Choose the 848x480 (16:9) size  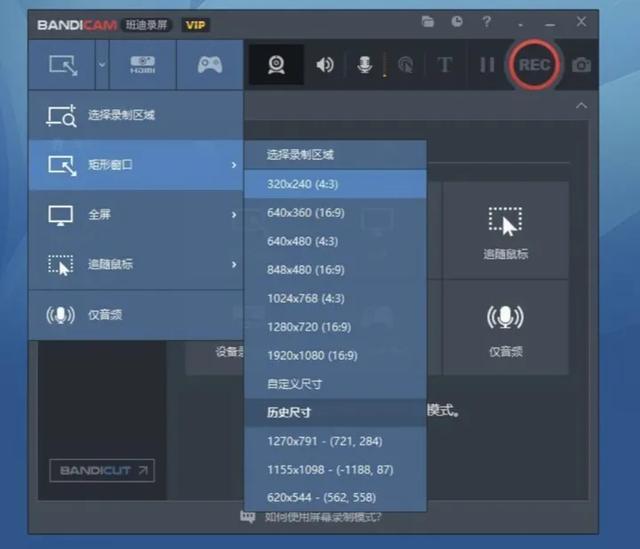click(x=336, y=270)
